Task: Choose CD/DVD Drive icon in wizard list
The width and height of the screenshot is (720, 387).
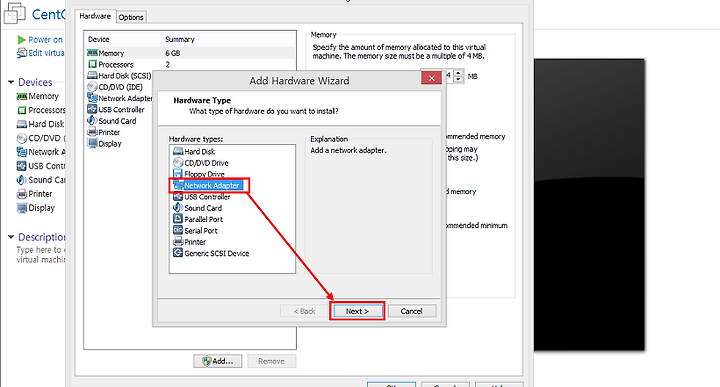Action: pos(178,163)
